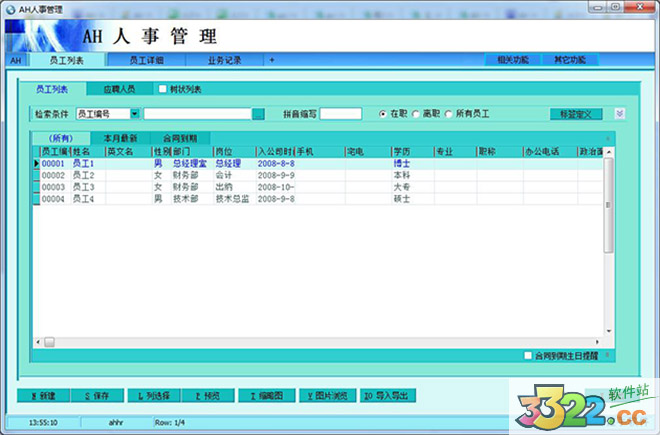Click the 拼音缩写 input field
660x435 pixels.
tap(340, 114)
